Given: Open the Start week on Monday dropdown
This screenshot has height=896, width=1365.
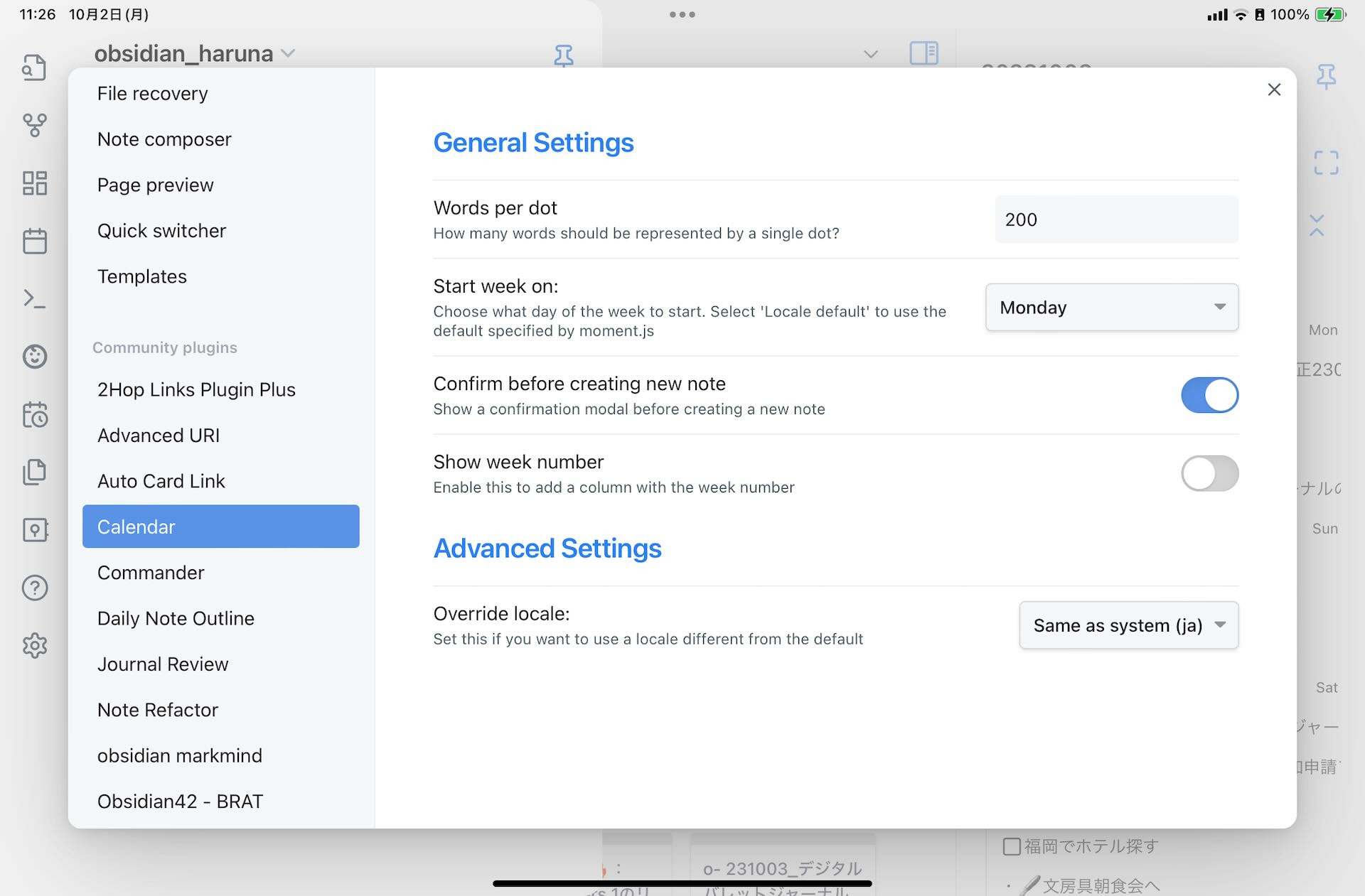Looking at the screenshot, I should pyautogui.click(x=1111, y=308).
